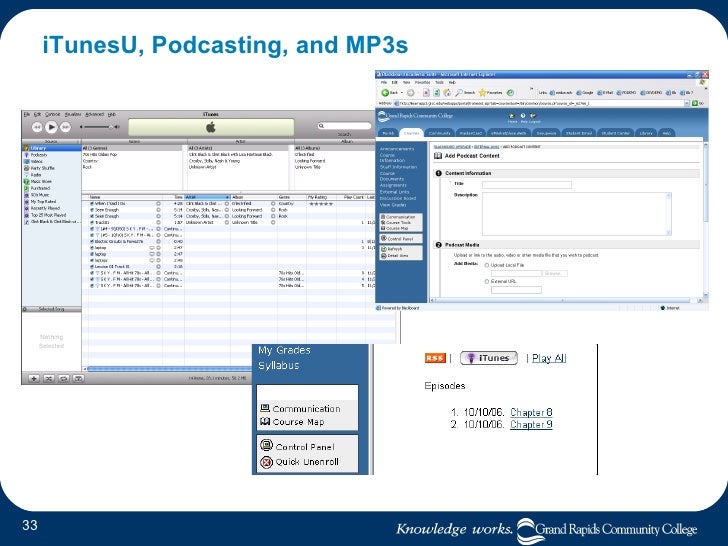The height and width of the screenshot is (546, 728).
Task: Sort iTunes list by Artist column header
Action: coord(207,197)
